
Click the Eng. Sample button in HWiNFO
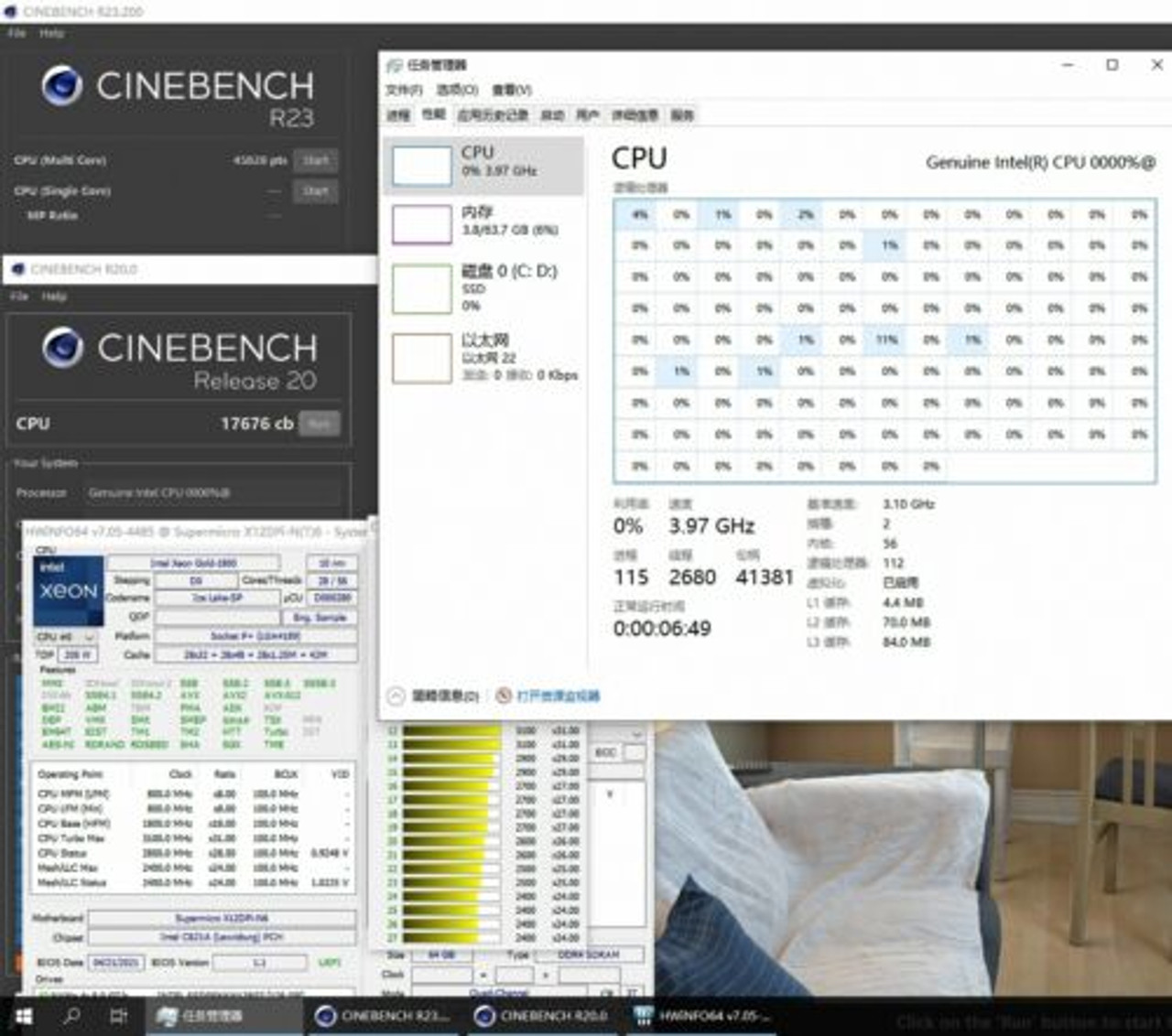coord(320,617)
